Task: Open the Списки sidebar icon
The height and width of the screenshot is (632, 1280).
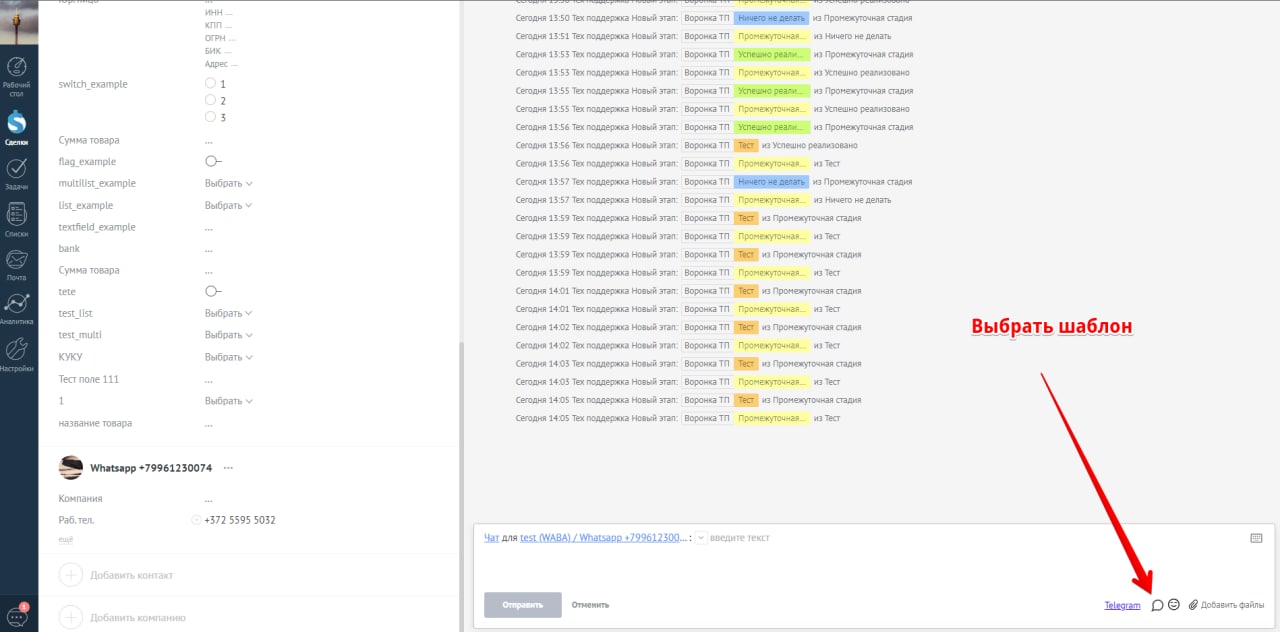Action: point(16,219)
